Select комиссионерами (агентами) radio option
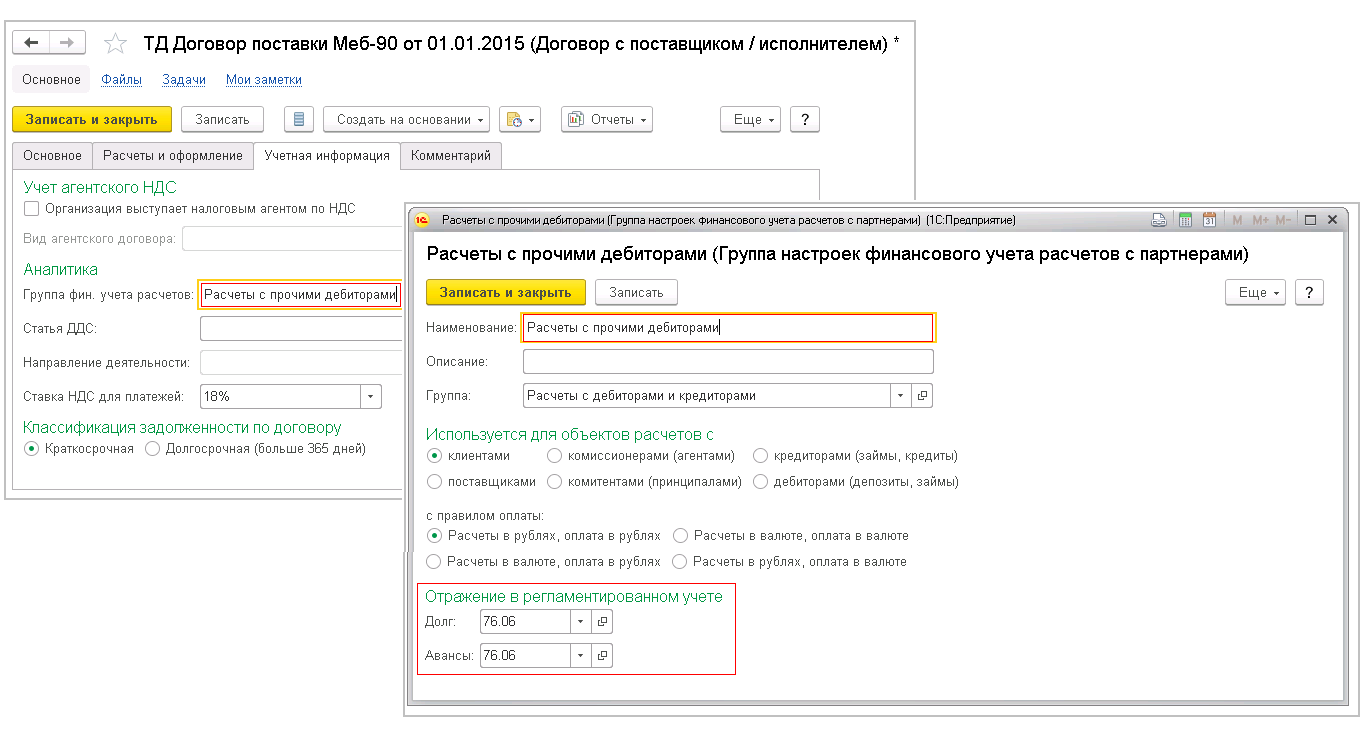 click(554, 456)
